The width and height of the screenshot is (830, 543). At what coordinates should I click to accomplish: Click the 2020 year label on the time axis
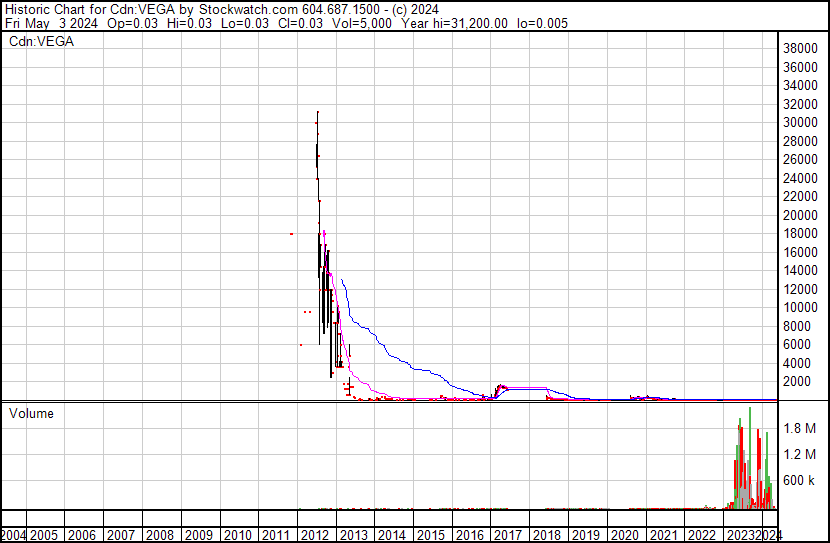coord(624,535)
